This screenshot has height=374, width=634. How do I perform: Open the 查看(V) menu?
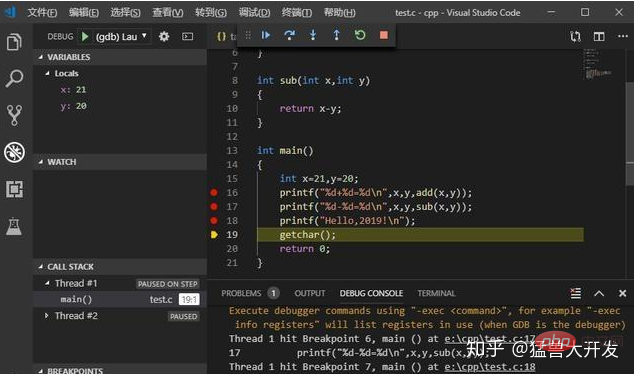pos(167,13)
